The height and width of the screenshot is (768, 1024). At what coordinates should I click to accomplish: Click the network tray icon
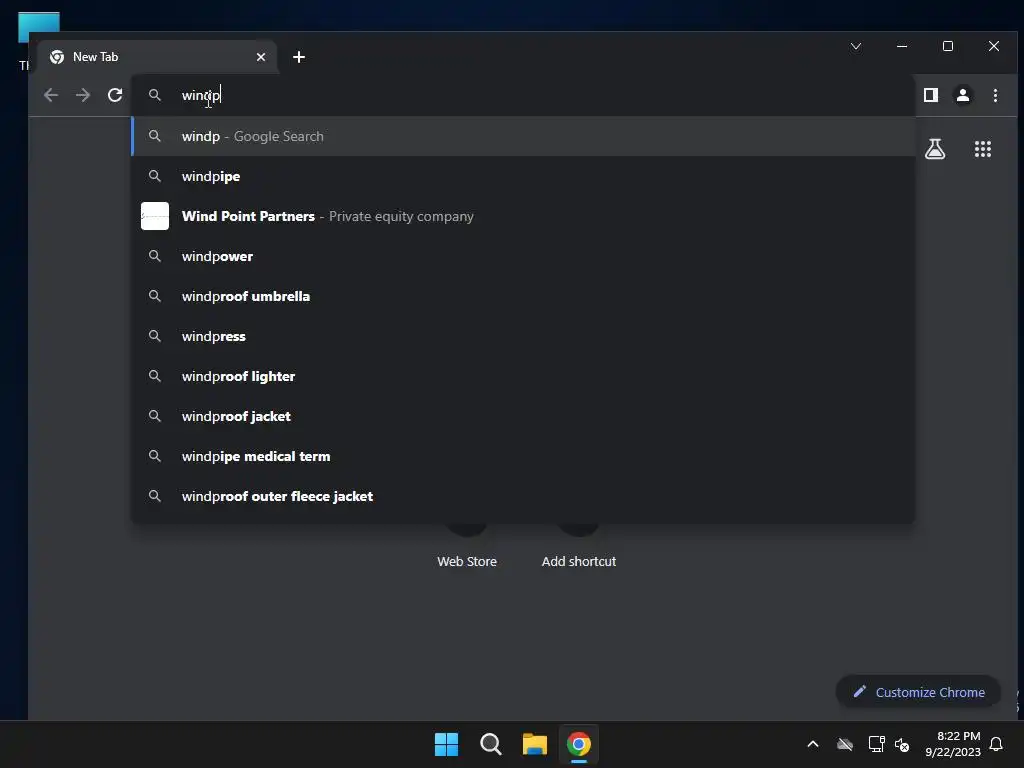click(x=876, y=744)
